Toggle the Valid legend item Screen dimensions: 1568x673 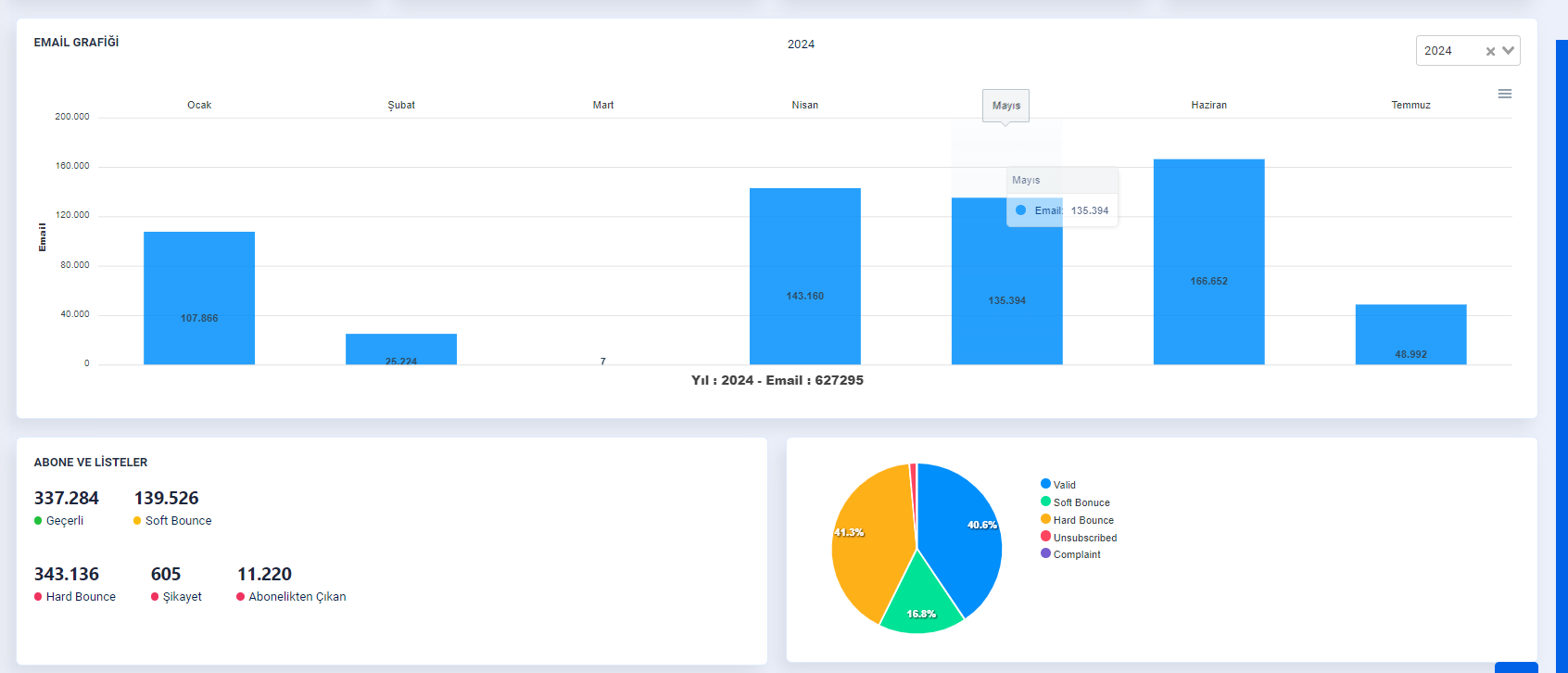(x=1064, y=485)
